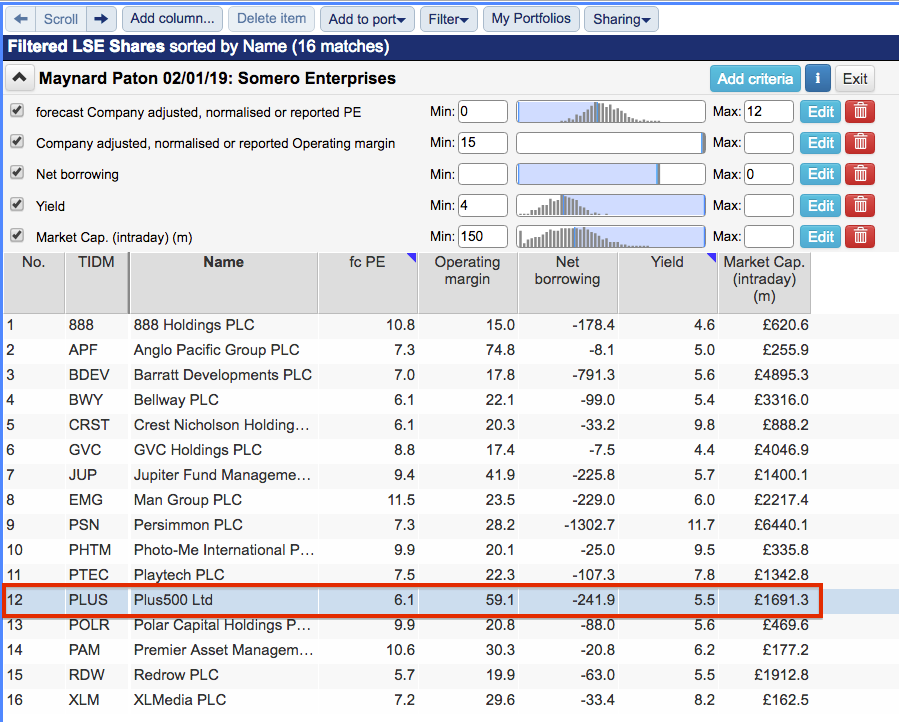Viewport: 899px width, 722px height.
Task: Click the Operating margin Min field
Action: click(x=483, y=143)
